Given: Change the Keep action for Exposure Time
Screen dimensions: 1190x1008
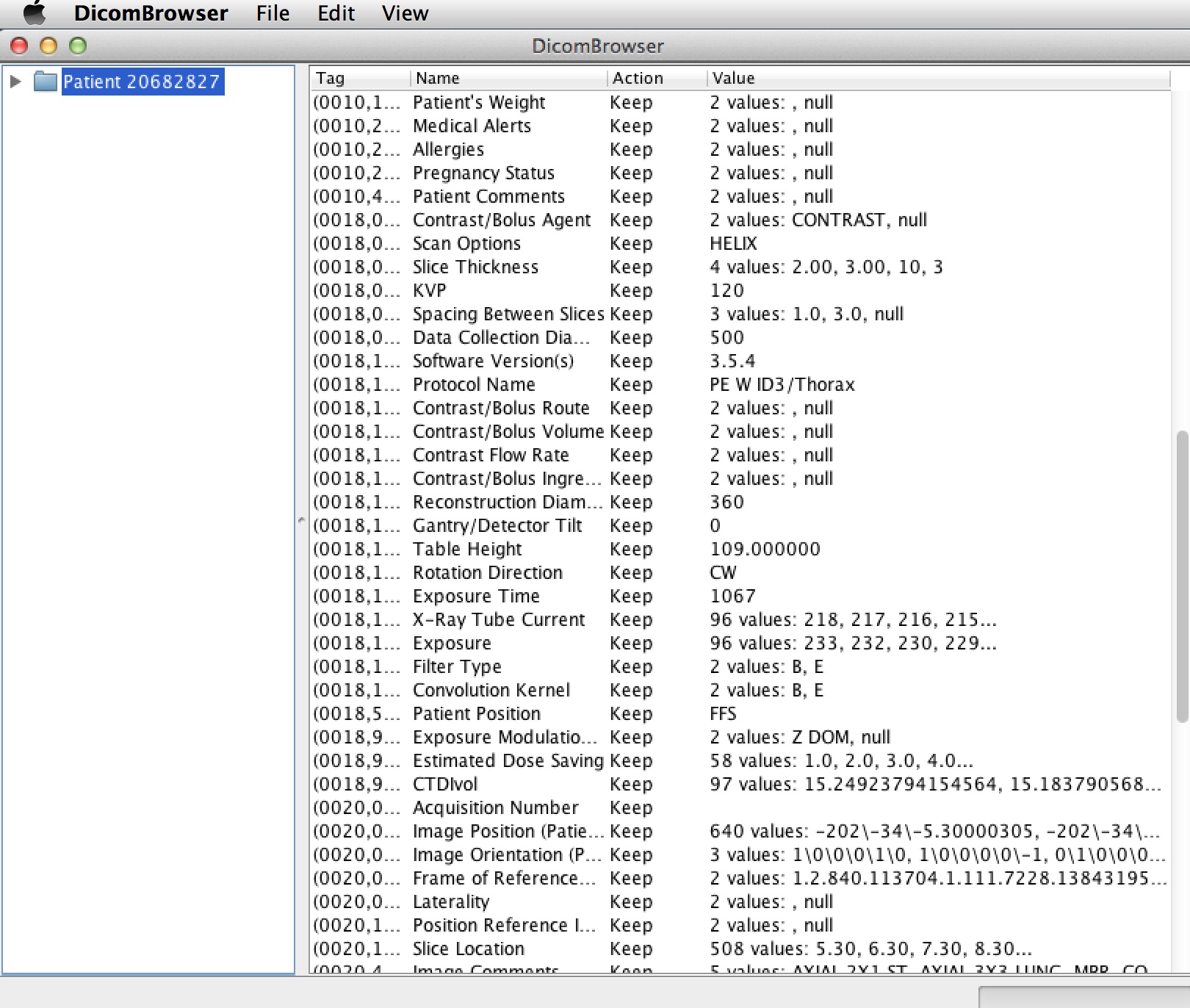Looking at the screenshot, I should tap(631, 596).
